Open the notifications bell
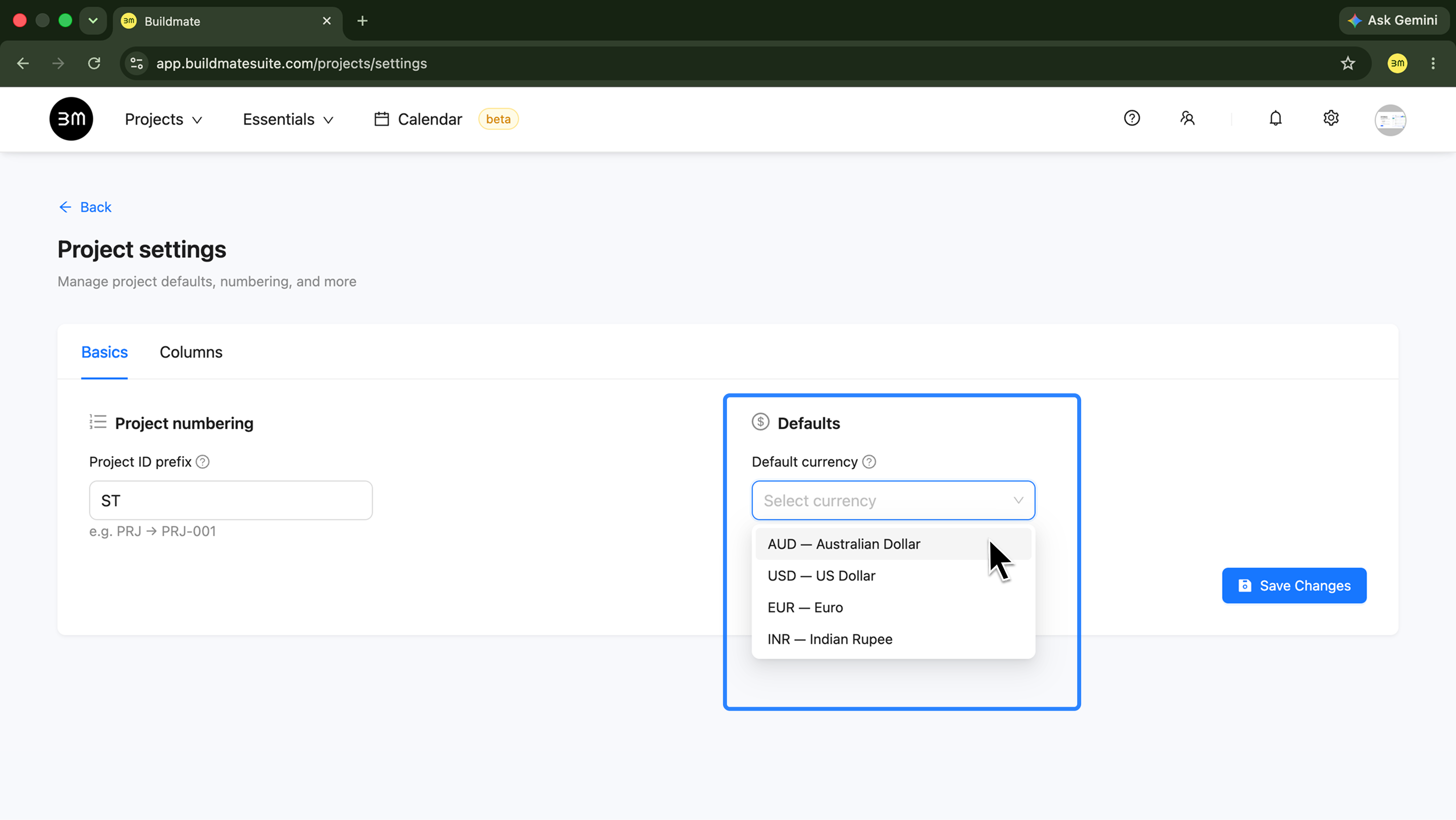 [1276, 118]
